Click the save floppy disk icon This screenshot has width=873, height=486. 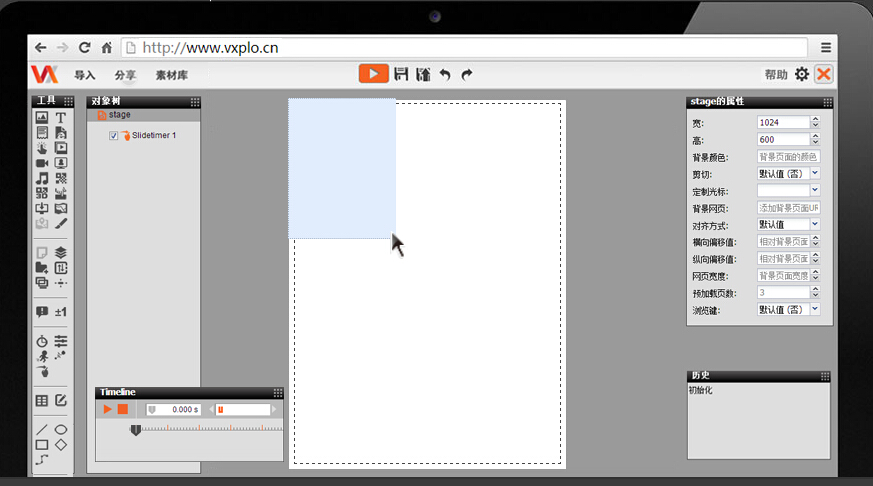(x=401, y=74)
